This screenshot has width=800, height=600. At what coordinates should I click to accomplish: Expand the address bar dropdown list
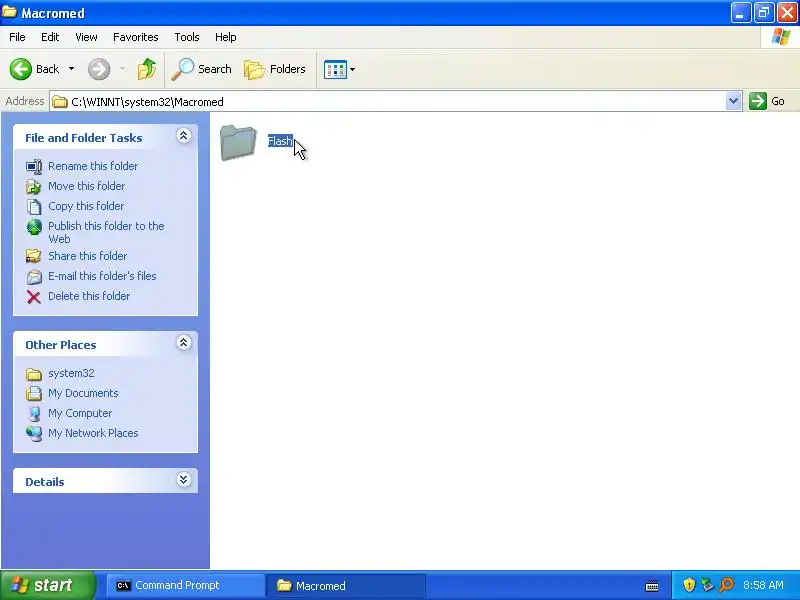(733, 101)
